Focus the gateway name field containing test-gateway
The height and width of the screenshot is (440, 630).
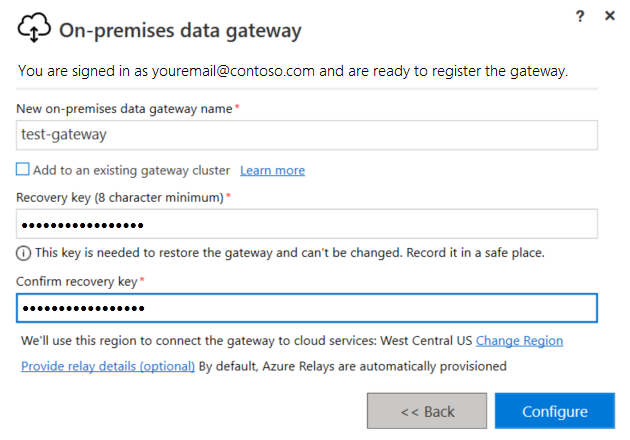click(307, 135)
